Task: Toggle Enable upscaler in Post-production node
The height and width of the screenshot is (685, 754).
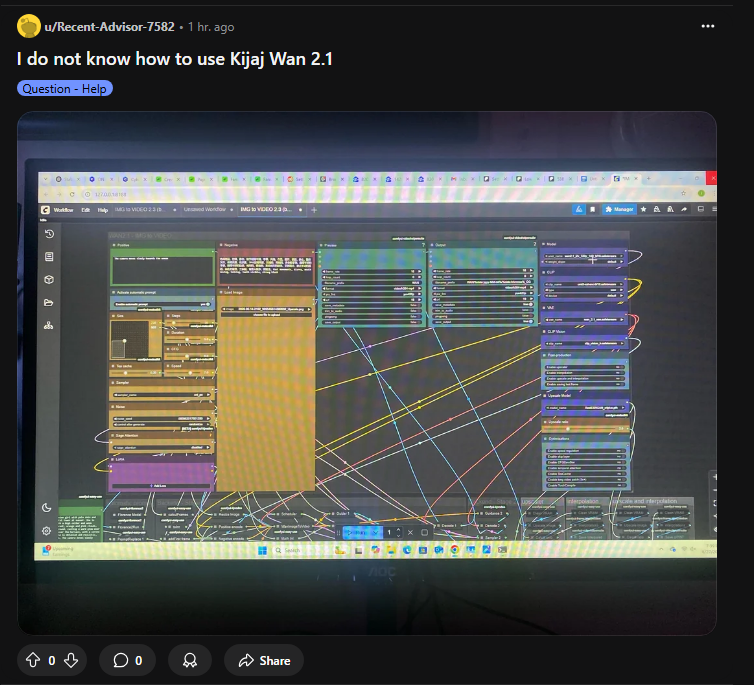Action: [x=585, y=367]
